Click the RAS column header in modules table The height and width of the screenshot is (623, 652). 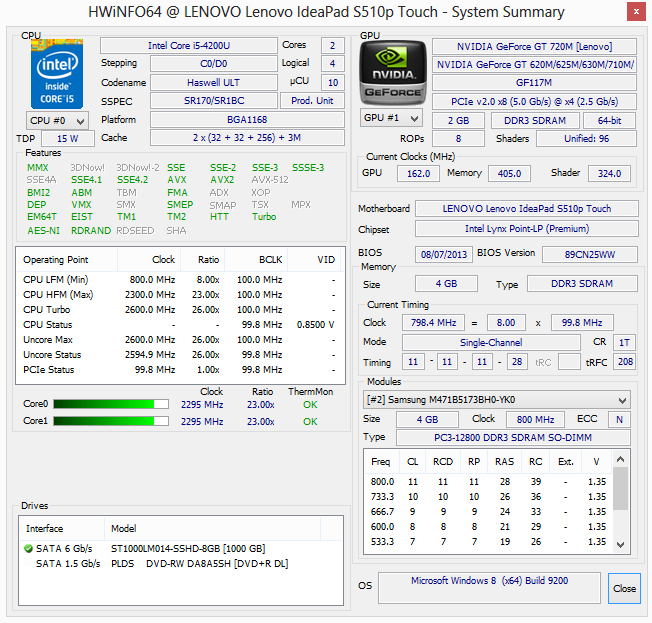tap(504, 462)
